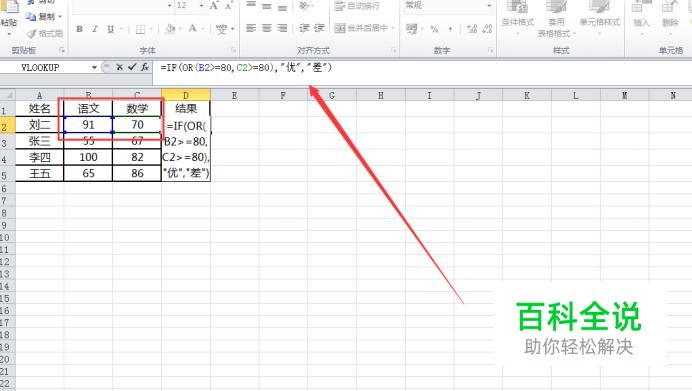Click the Copy (复制) button
This screenshot has height=391, width=692.
coord(42,17)
